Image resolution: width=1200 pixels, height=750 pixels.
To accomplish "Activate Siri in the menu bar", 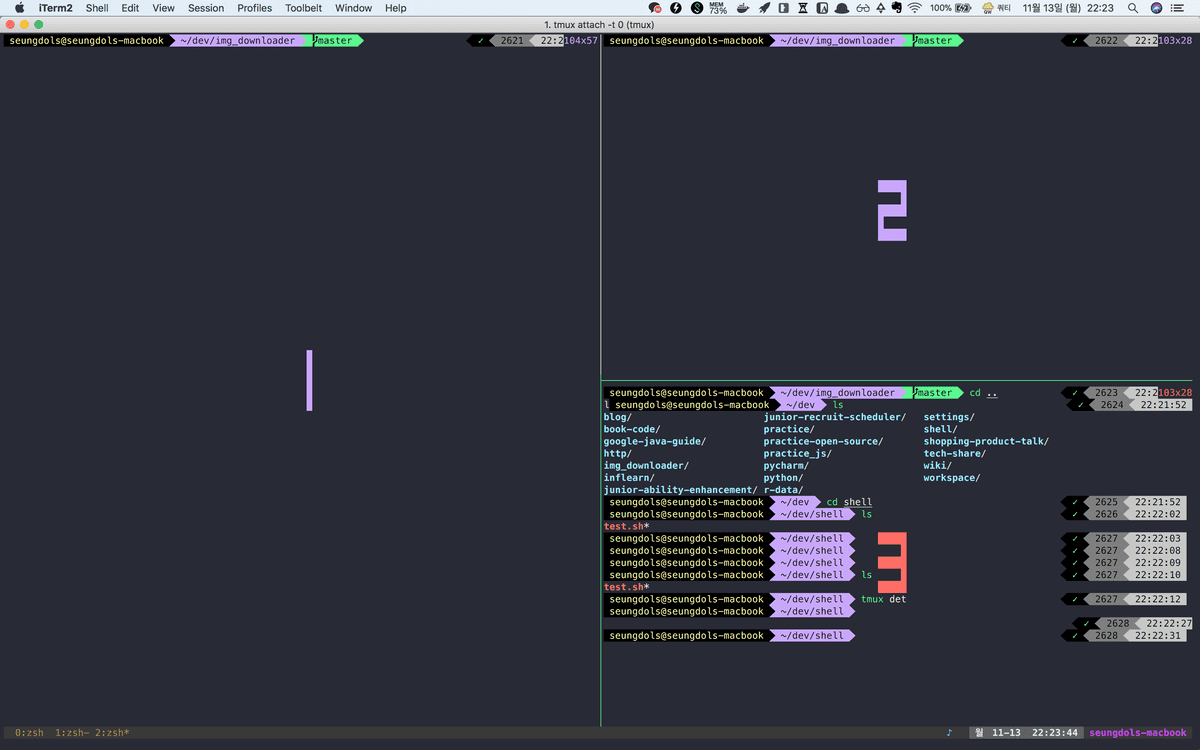I will 1156,8.
